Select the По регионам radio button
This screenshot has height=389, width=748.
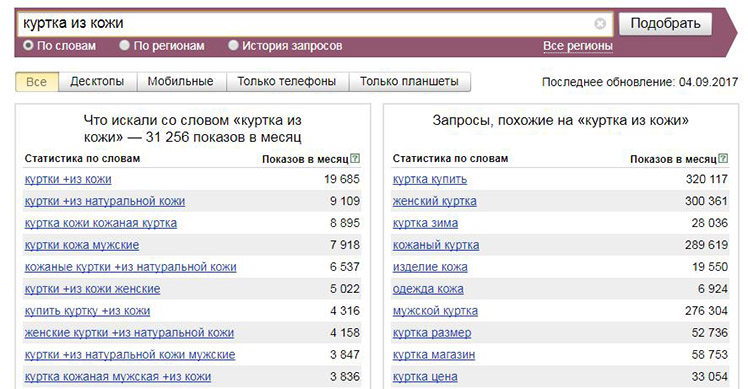pos(125,45)
